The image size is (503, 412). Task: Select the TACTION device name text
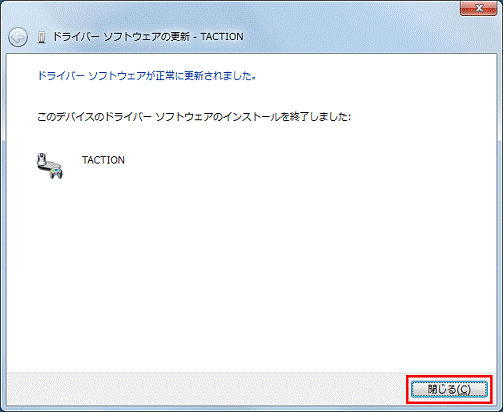(x=103, y=160)
